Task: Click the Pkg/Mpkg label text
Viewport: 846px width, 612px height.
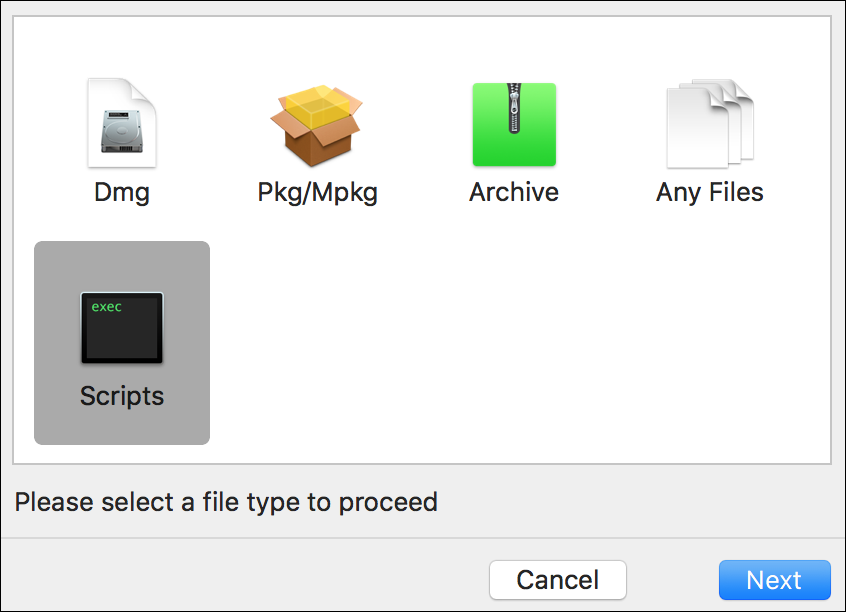Action: click(317, 192)
